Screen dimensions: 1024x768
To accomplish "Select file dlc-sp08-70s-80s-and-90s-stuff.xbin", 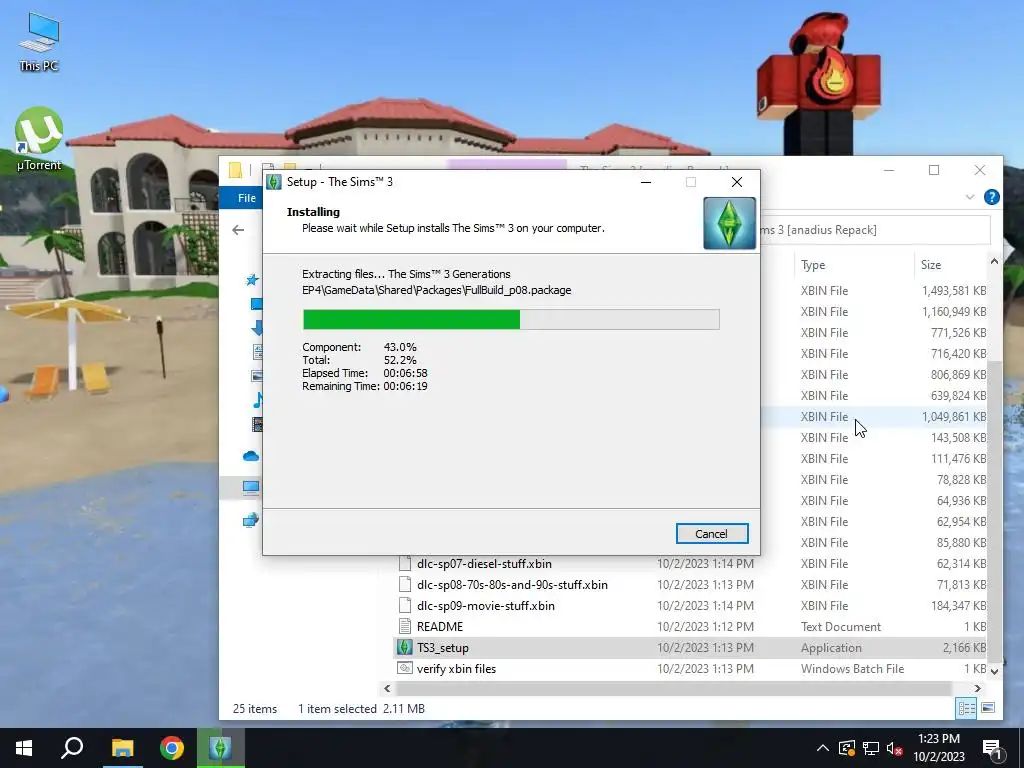I will (512, 584).
